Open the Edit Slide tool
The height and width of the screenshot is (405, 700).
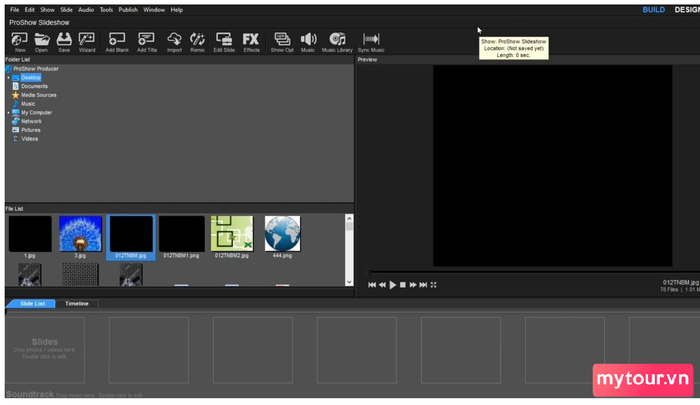224,42
